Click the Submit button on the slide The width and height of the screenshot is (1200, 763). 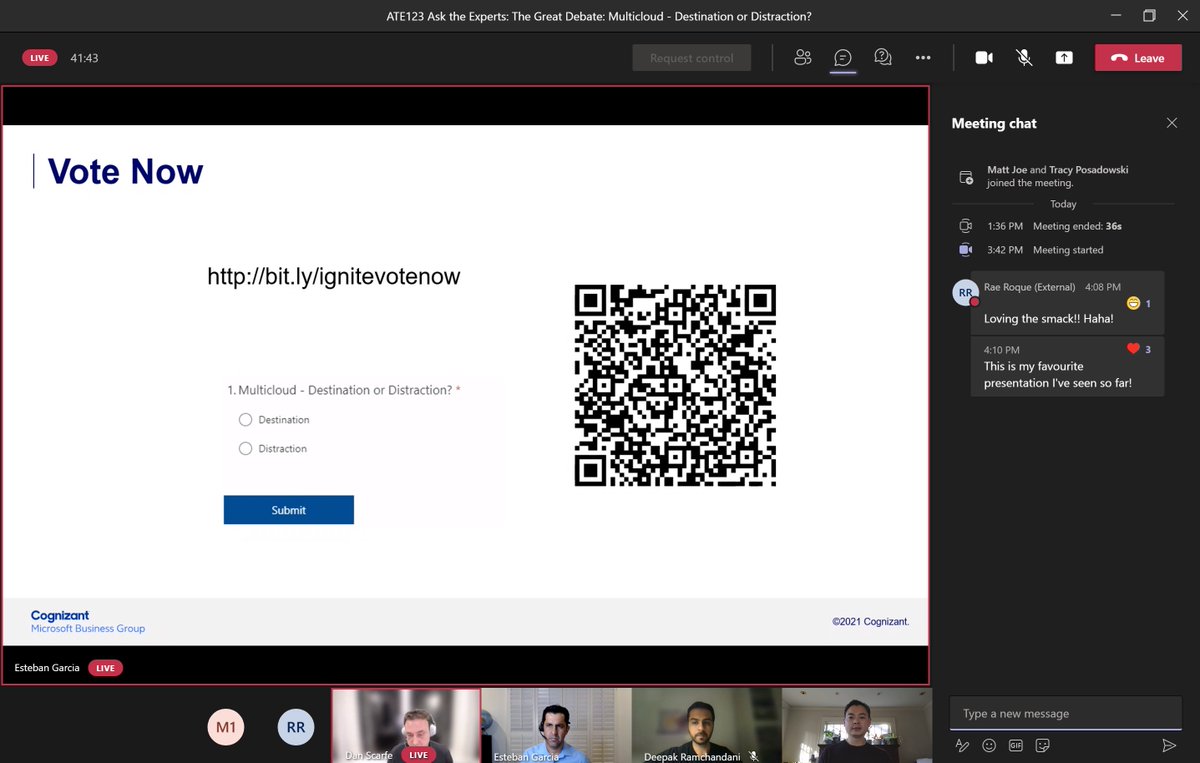tap(289, 510)
